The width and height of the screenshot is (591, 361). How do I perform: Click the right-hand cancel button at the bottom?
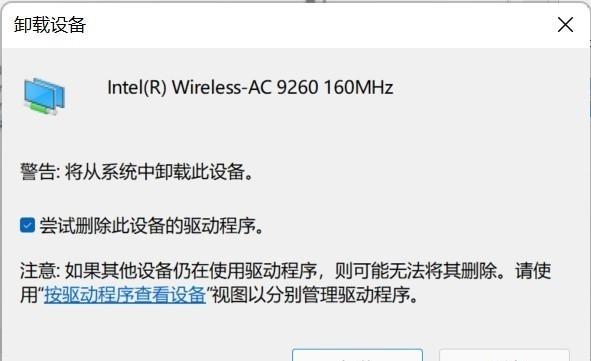(504, 355)
